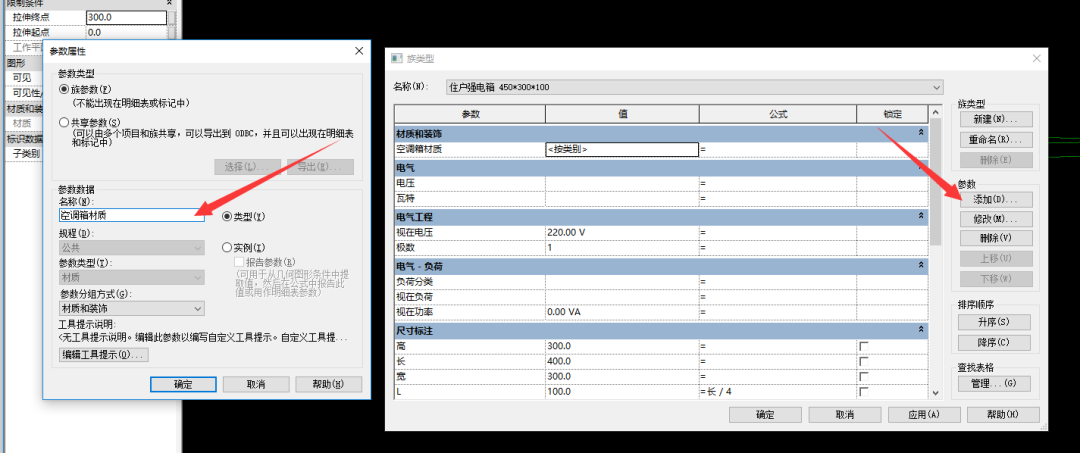Choose the 实例(I) radio option
The height and width of the screenshot is (453, 1080).
227,247
